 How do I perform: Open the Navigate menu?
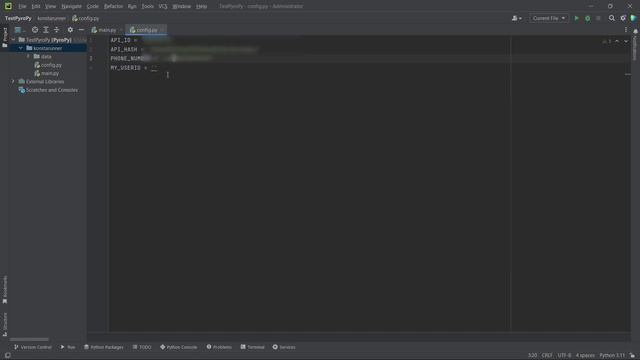click(x=71, y=7)
